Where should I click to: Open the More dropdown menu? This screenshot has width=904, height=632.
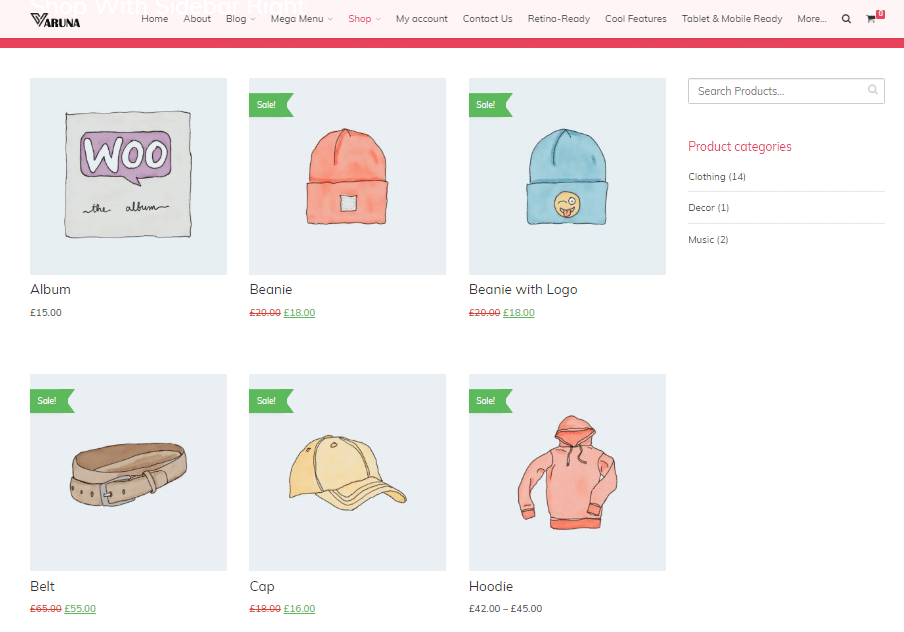click(810, 18)
